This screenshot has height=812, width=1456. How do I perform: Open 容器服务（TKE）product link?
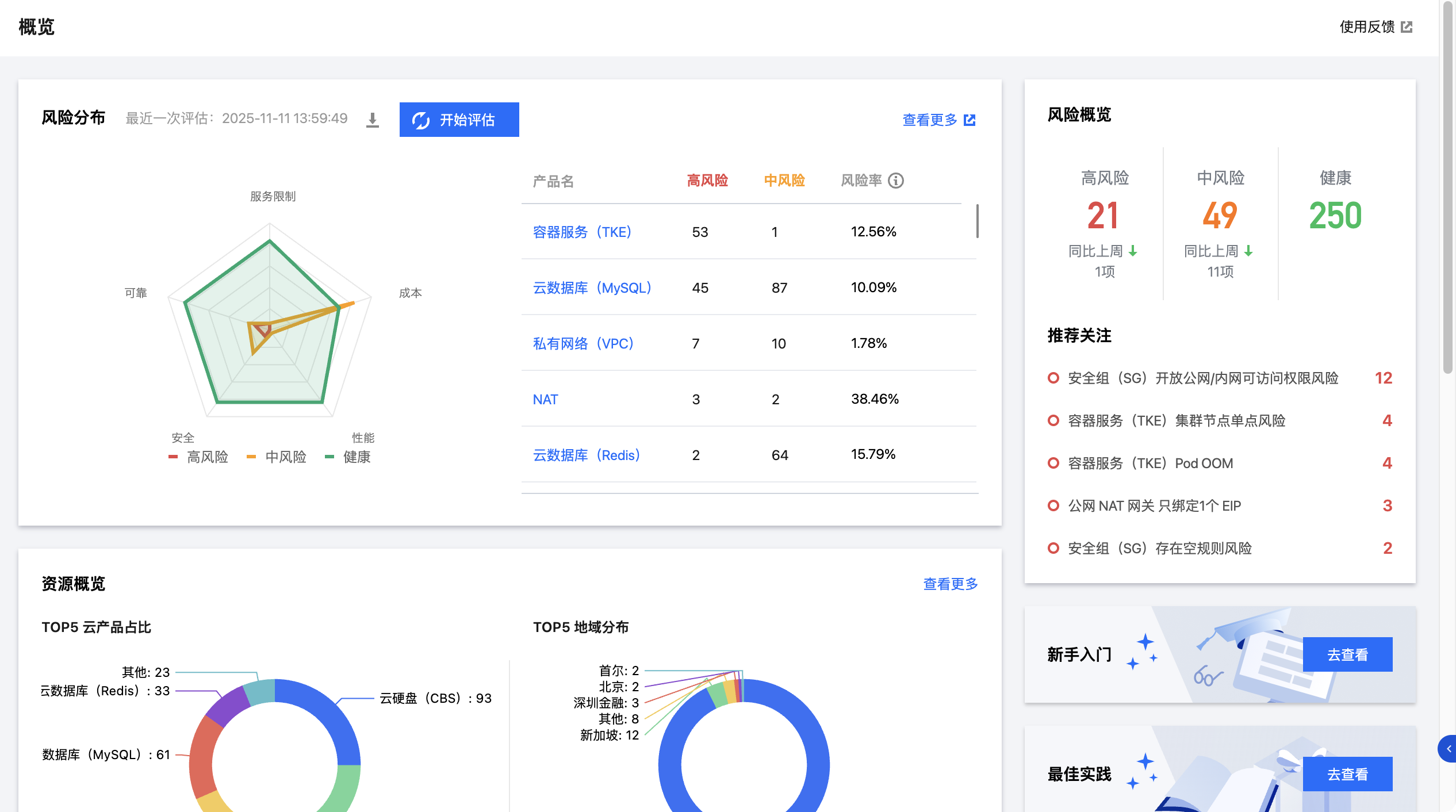click(582, 232)
